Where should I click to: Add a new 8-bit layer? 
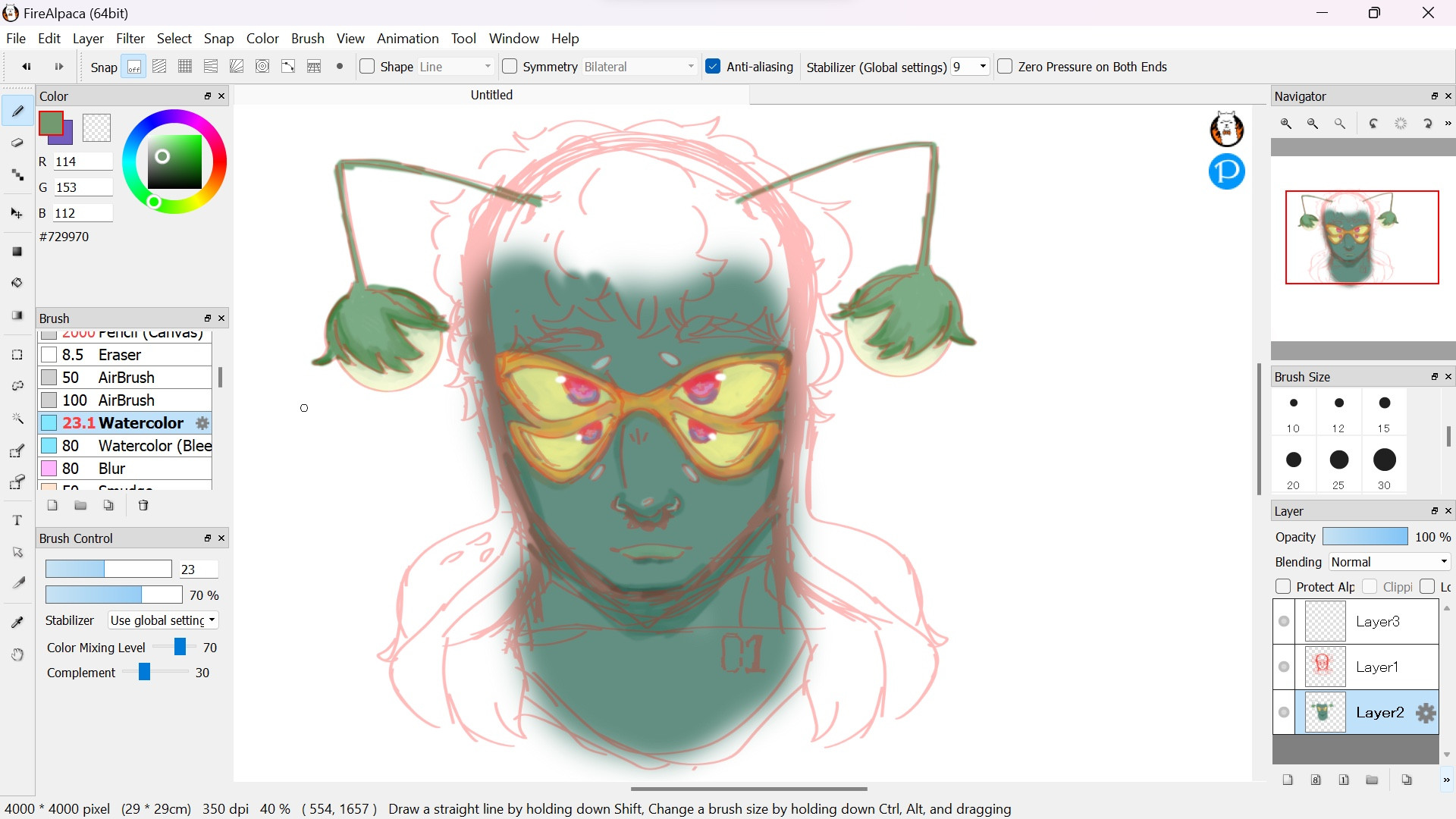point(1316,780)
